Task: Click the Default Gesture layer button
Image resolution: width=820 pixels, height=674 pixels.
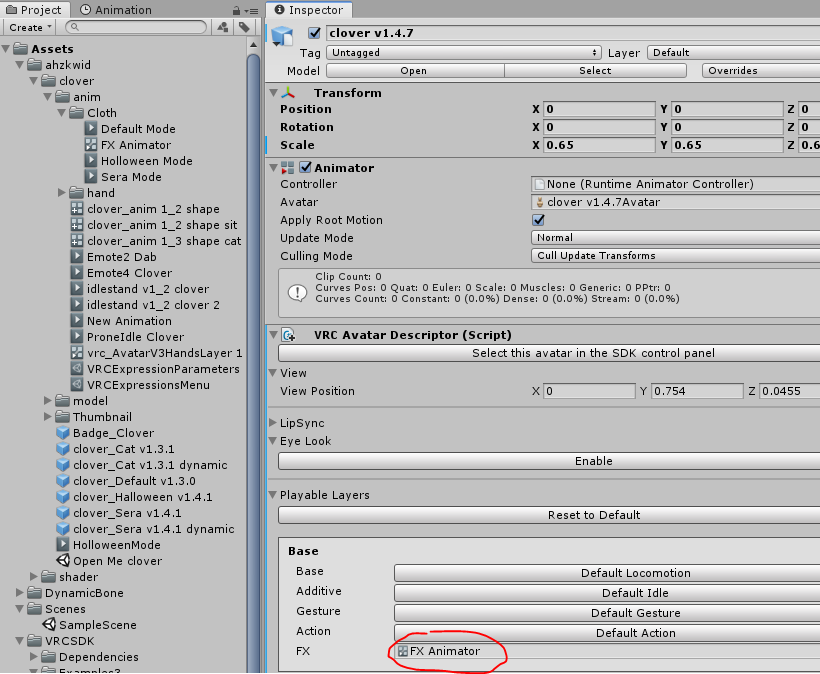Action: coord(607,613)
